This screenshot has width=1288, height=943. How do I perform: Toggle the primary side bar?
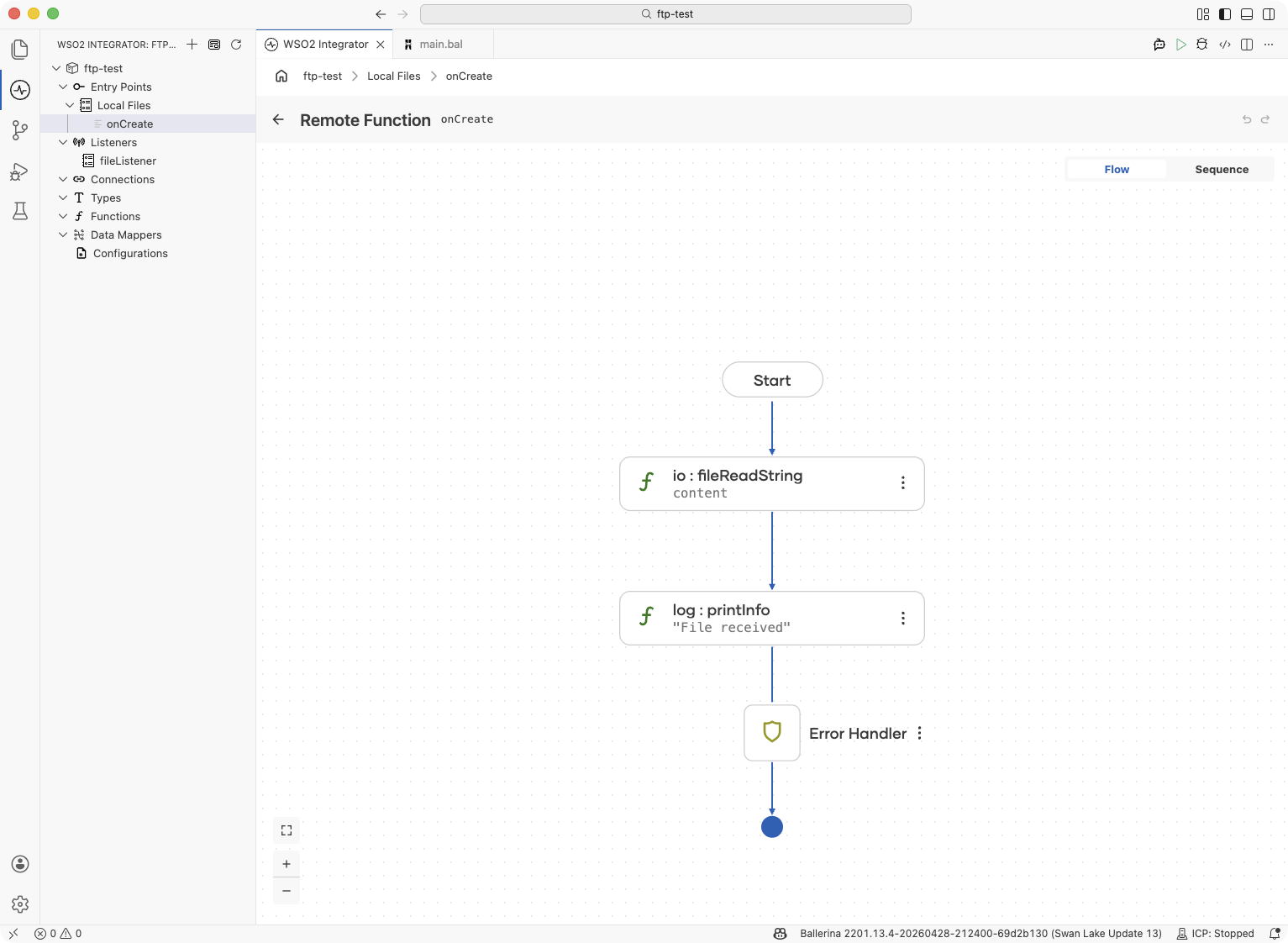[x=1225, y=14]
